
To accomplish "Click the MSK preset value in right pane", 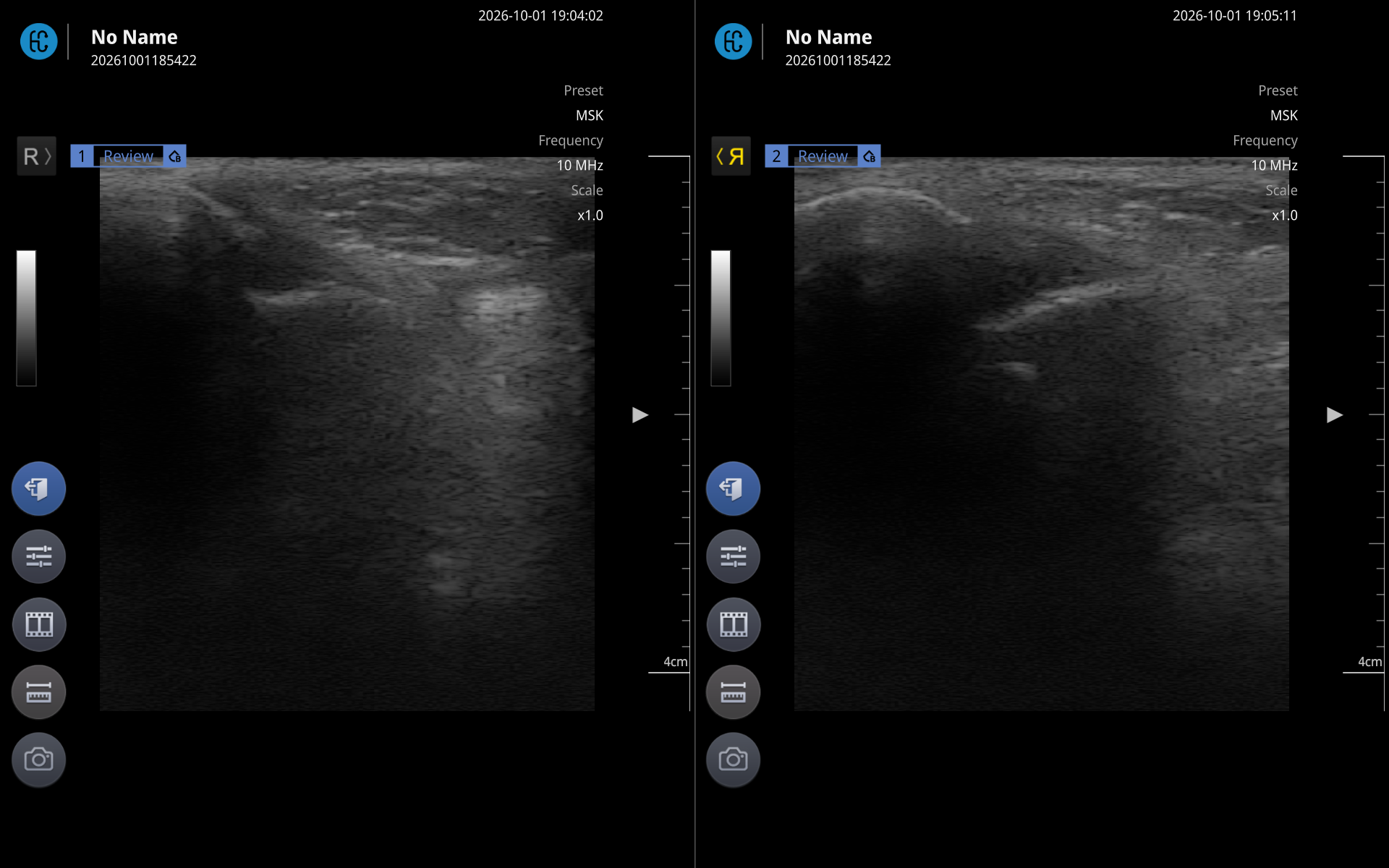I will coord(1283,116).
